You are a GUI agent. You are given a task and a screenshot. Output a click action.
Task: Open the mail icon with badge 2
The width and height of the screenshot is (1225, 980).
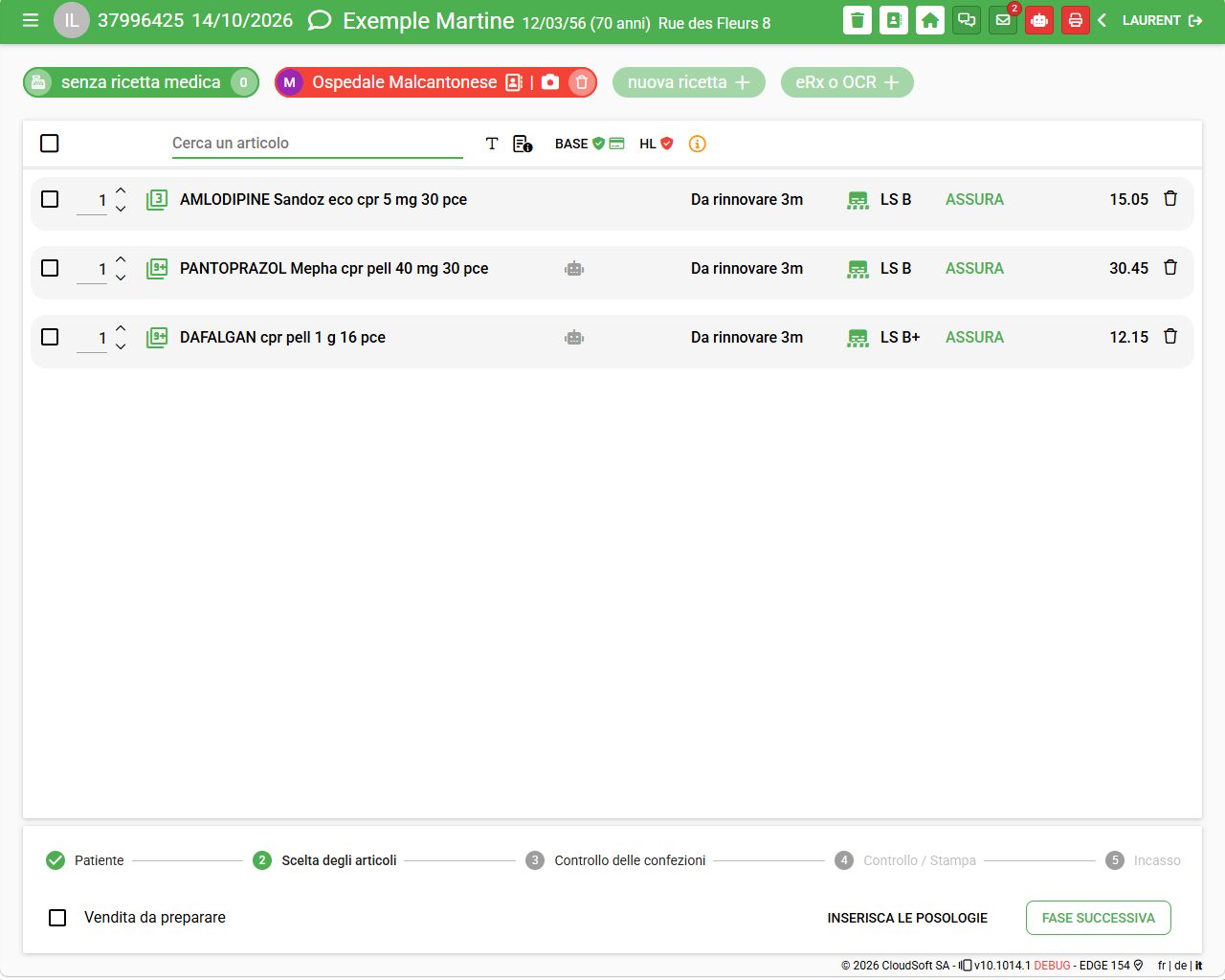click(1003, 20)
